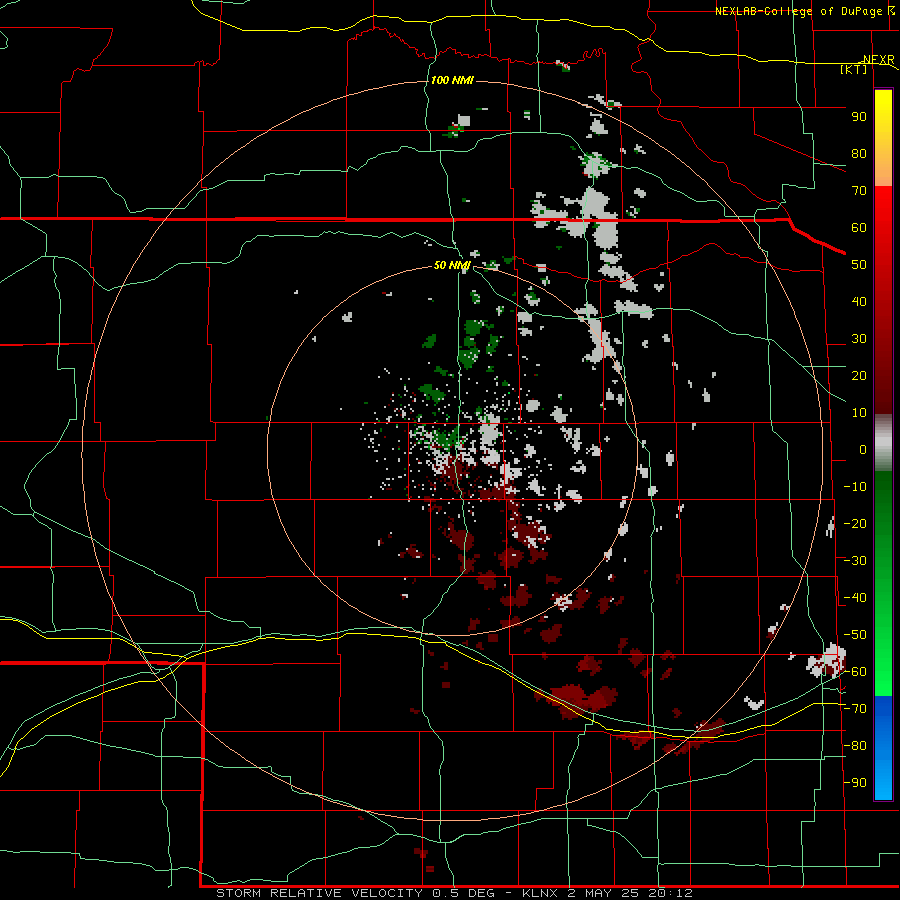Click the '-90' velocity scale label

[x=855, y=783]
